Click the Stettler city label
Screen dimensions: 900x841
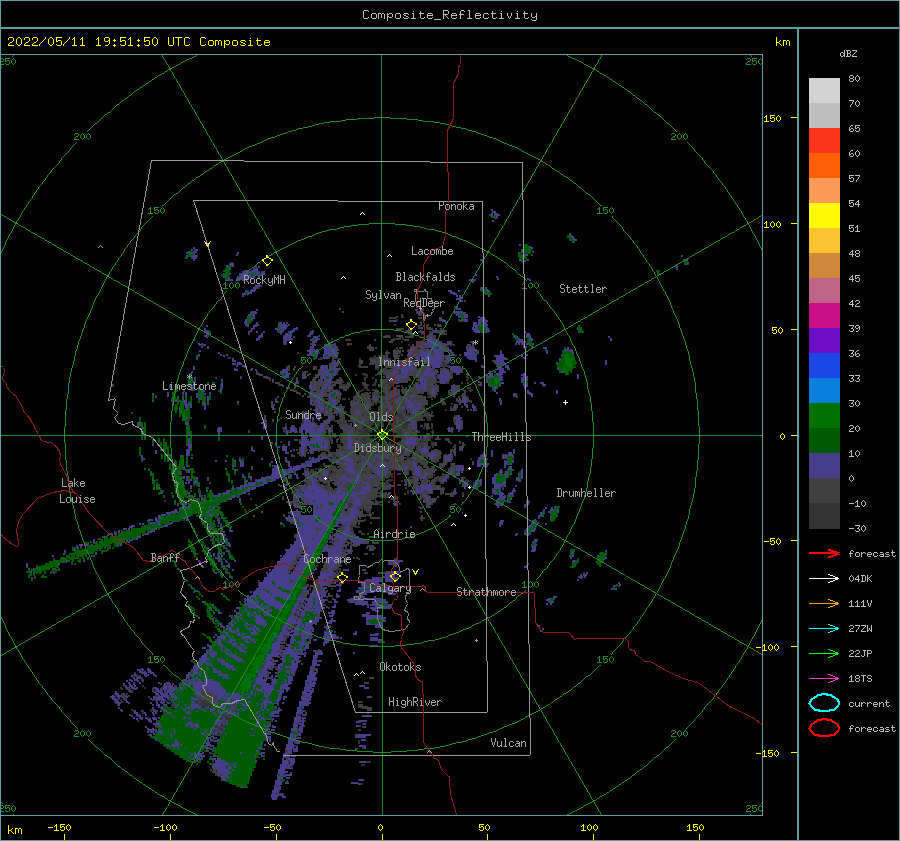tap(583, 289)
